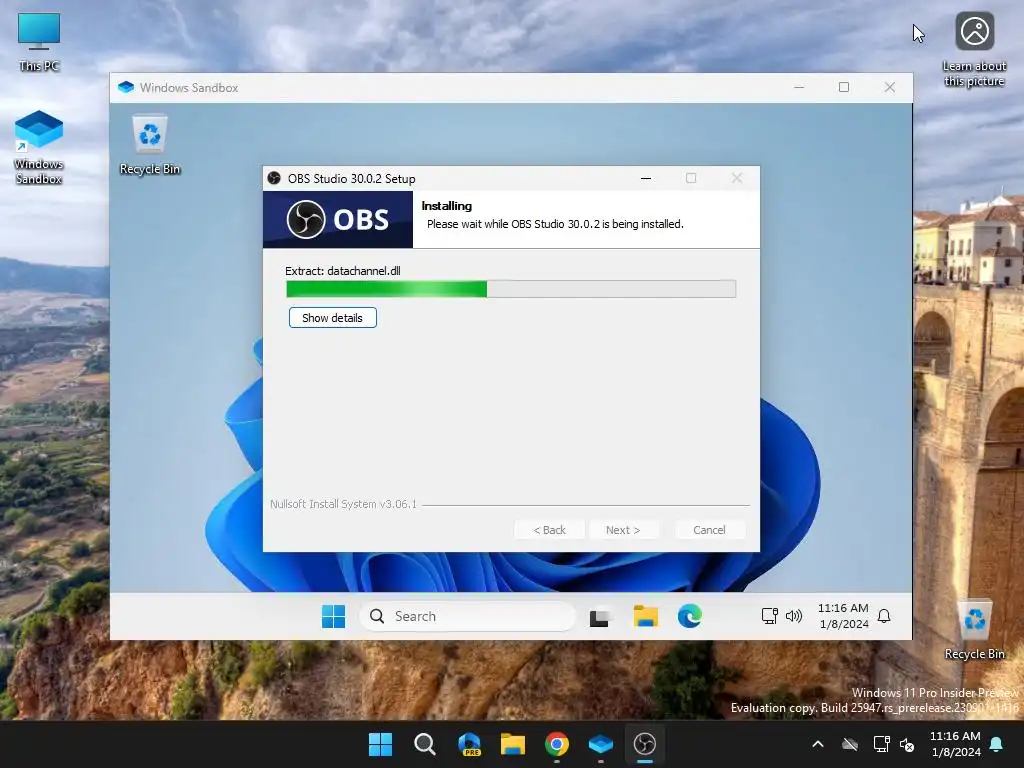
Task: Click the Sandbox taskbar Search box
Action: 468,616
